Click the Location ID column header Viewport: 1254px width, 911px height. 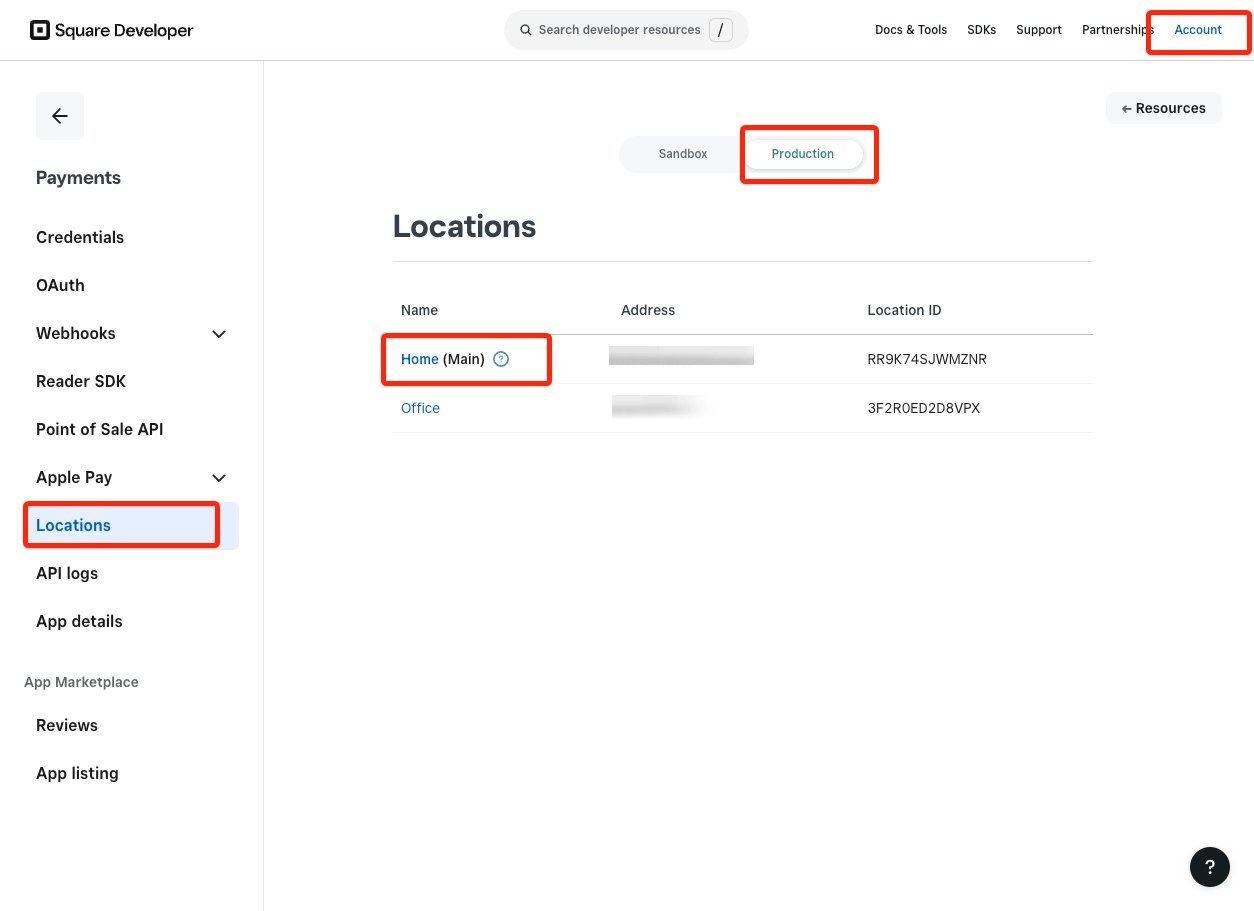pyautogui.click(x=904, y=310)
